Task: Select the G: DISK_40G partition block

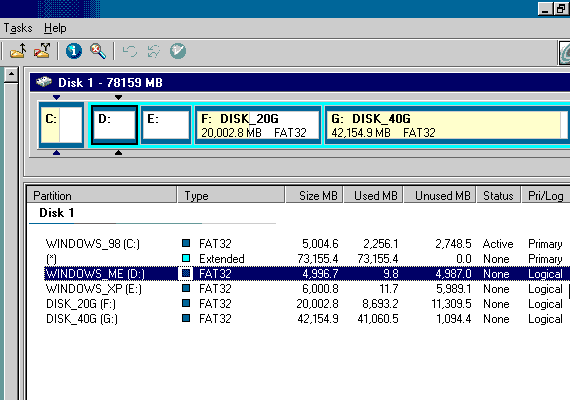Action: (447, 125)
